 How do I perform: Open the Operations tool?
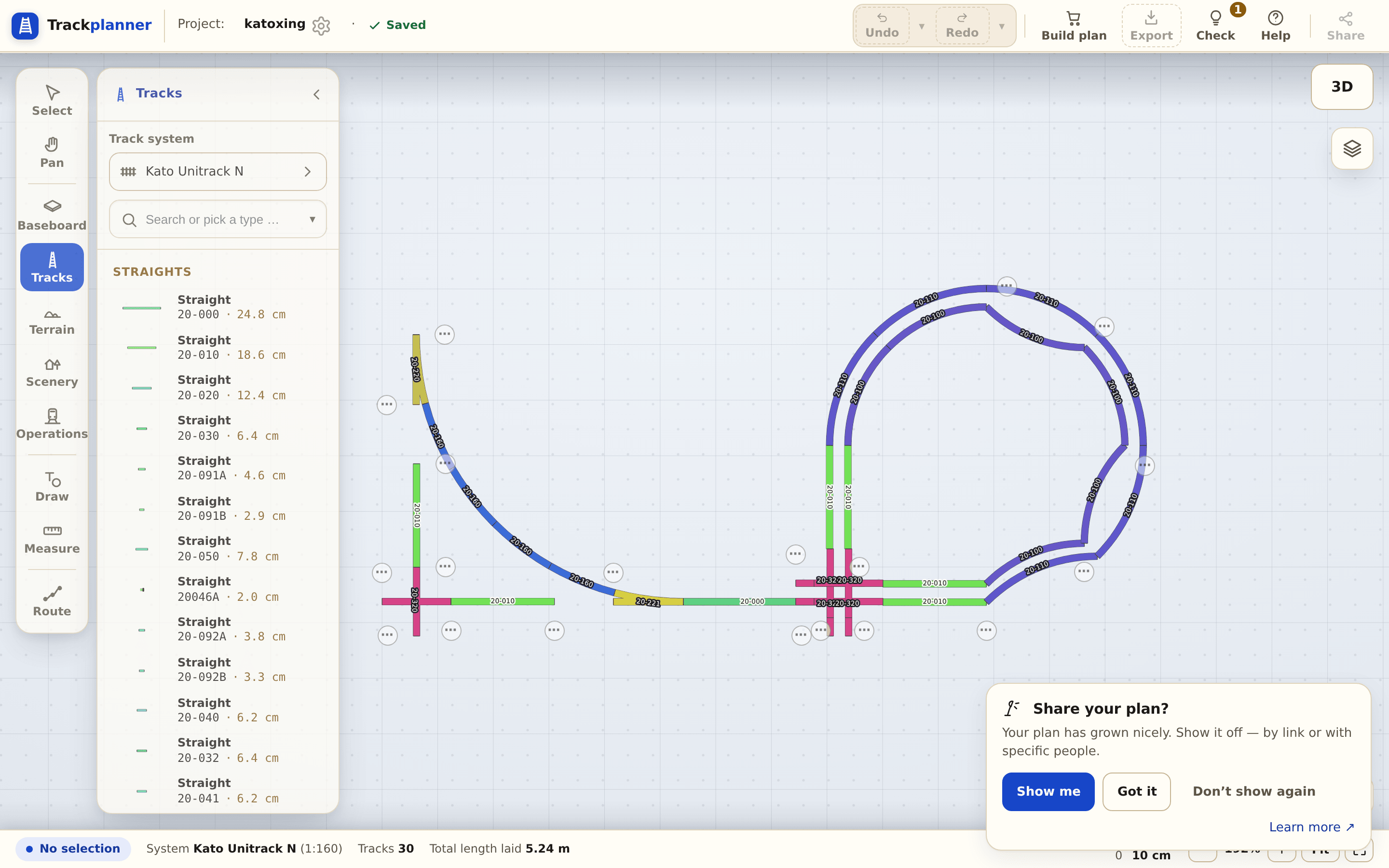click(52, 424)
